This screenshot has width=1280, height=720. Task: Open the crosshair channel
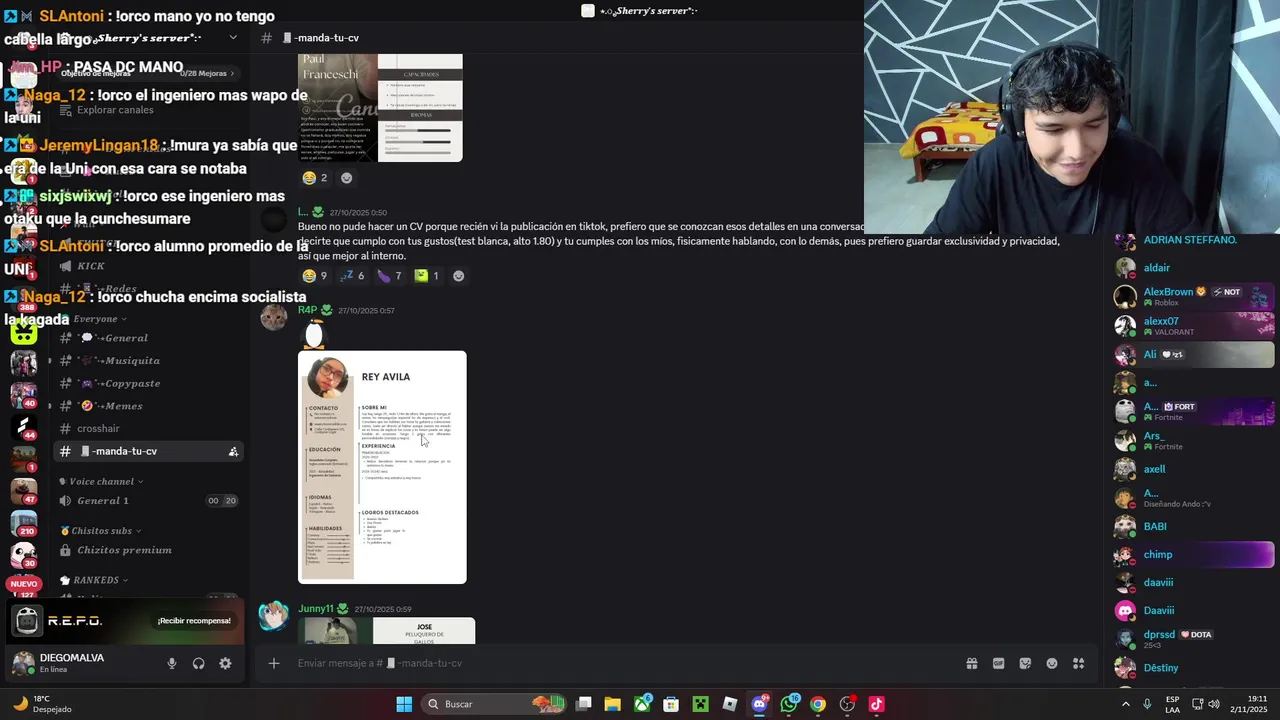(148, 428)
